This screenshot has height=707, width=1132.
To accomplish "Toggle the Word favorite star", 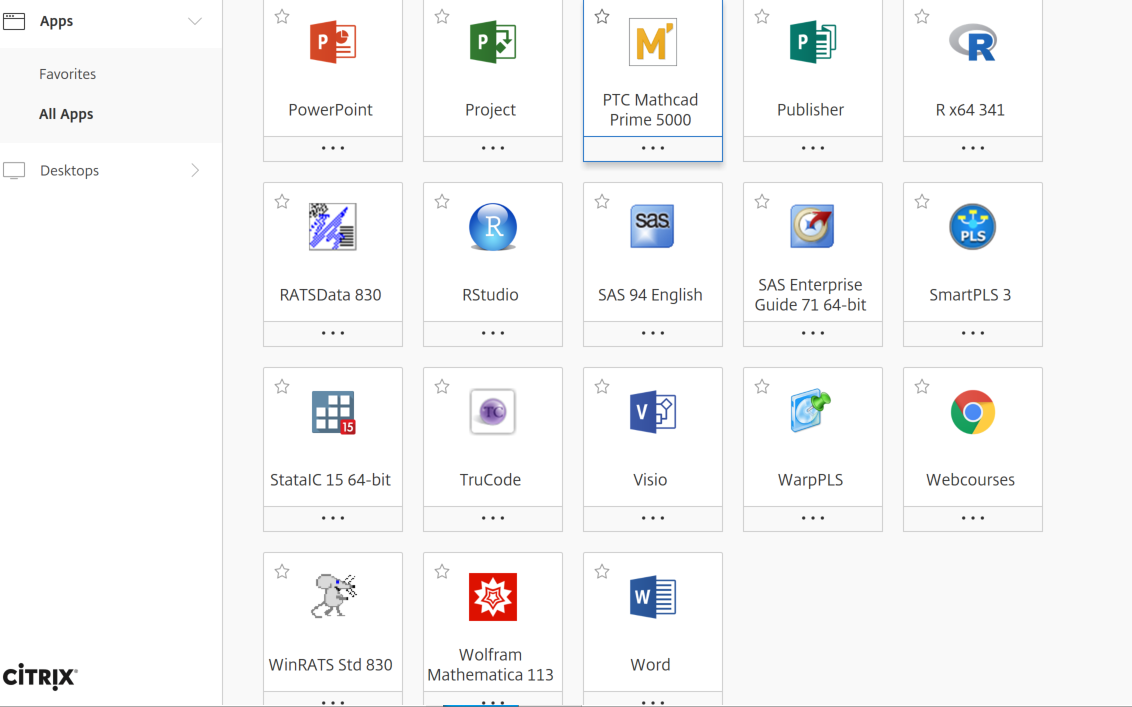I will (602, 571).
